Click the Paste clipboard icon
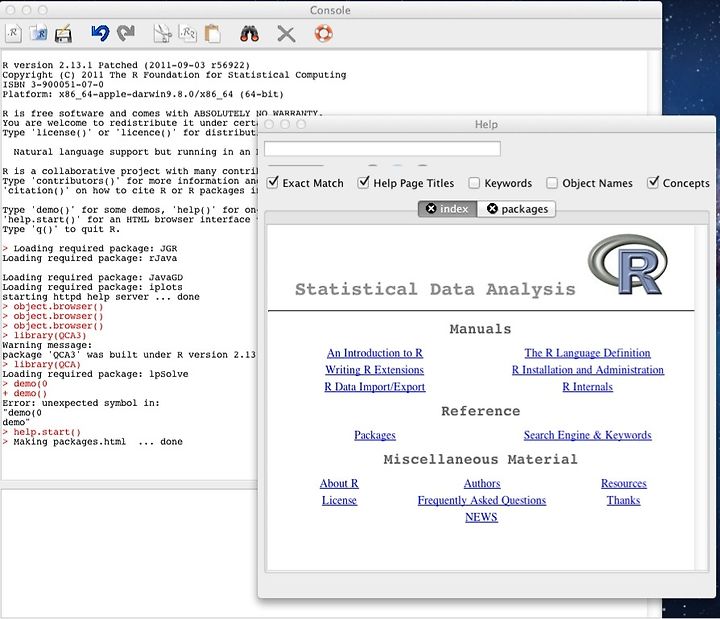The height and width of the screenshot is (619, 720). 212,34
